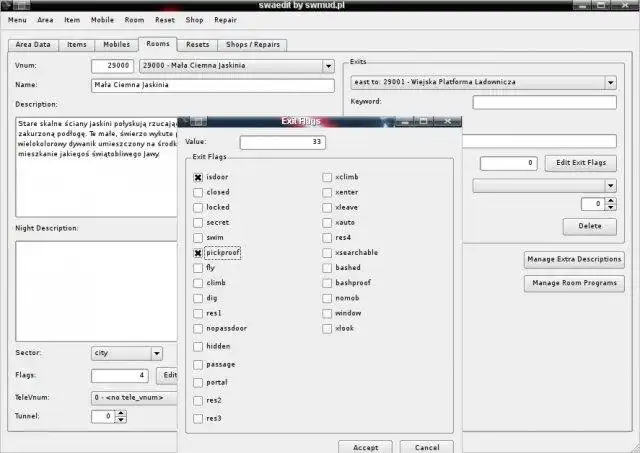The image size is (640, 453).
Task: Open the Shop menu
Action: tap(194, 20)
